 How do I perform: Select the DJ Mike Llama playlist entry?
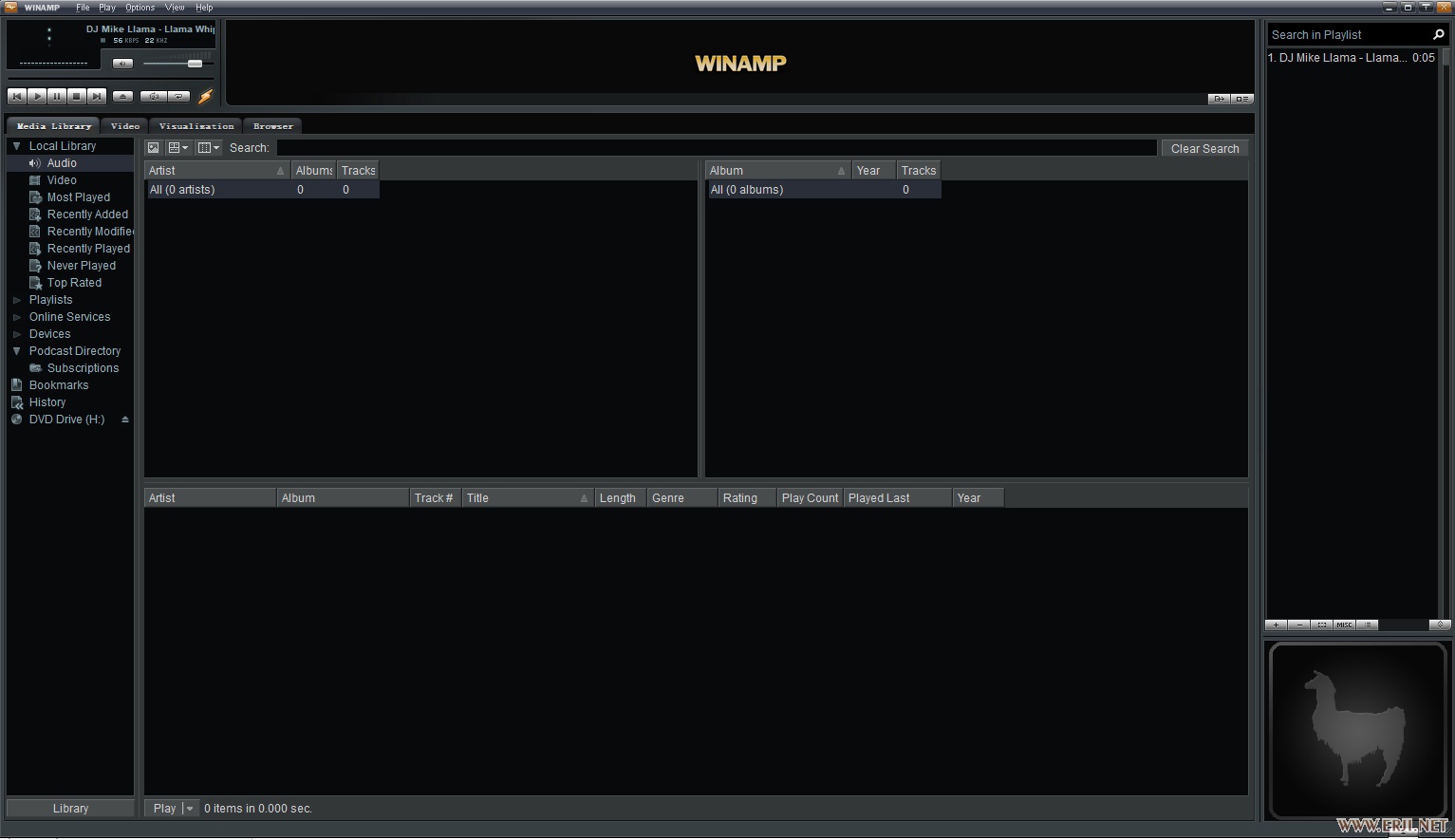point(1352,58)
